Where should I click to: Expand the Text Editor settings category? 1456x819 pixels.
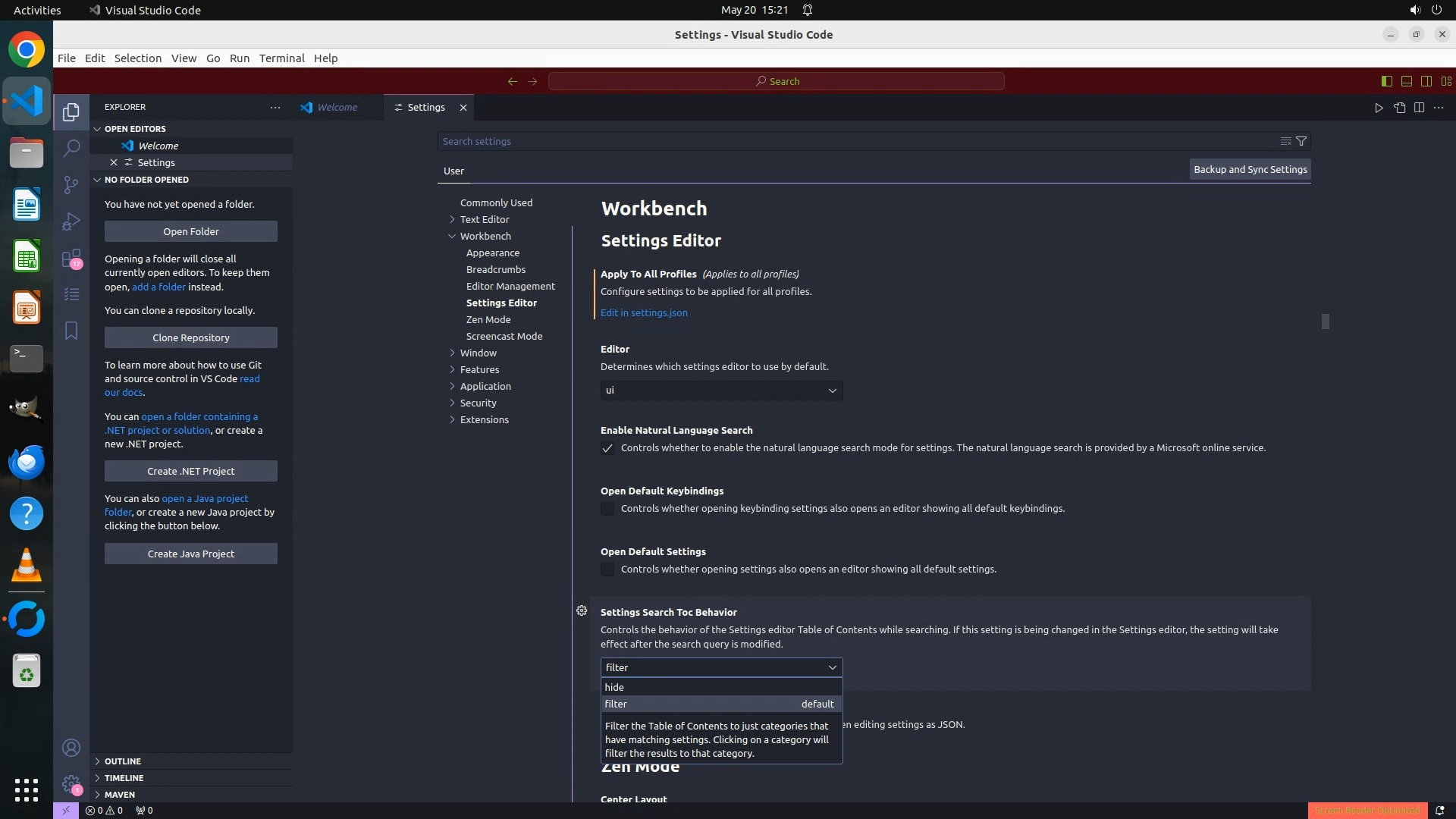485,219
